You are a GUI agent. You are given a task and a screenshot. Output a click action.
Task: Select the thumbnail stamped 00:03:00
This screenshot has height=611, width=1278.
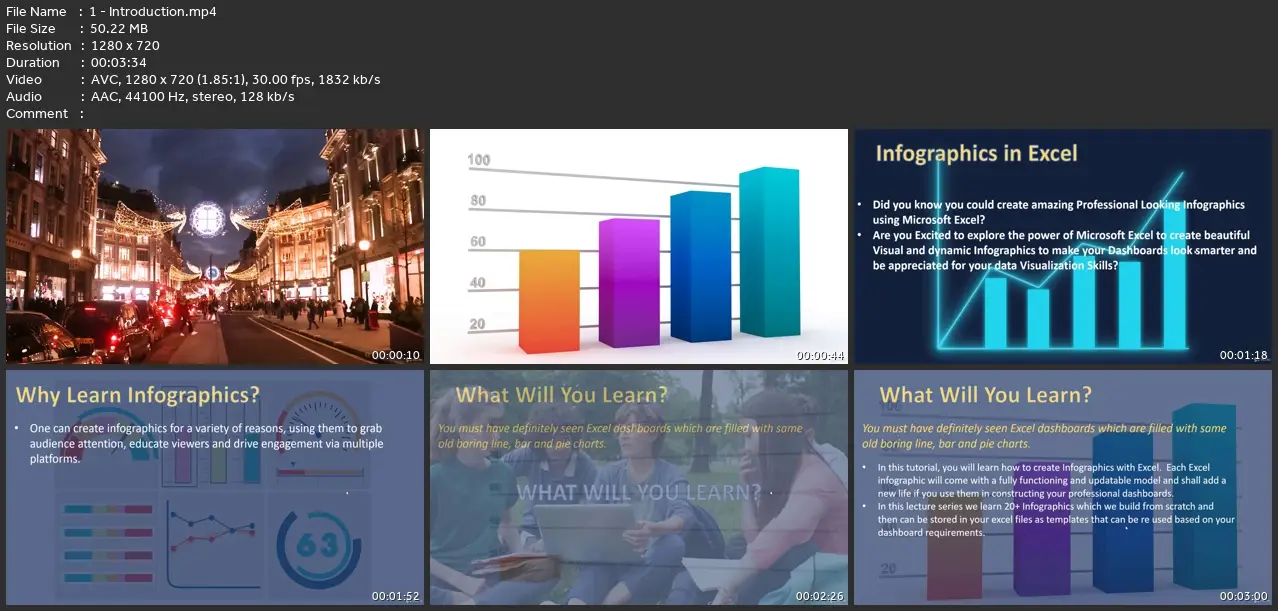pyautogui.click(x=1062, y=488)
